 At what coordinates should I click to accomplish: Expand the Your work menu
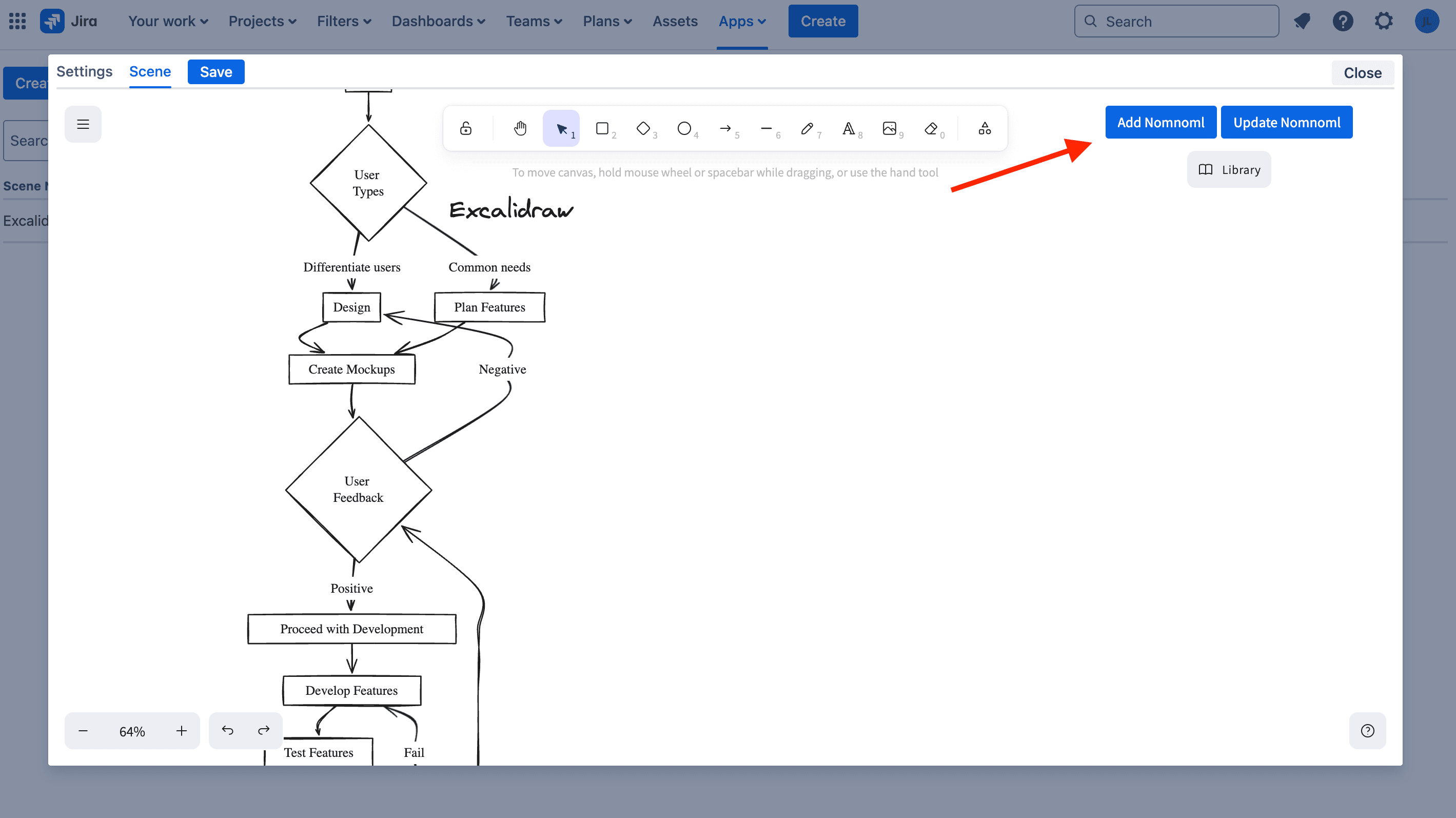pos(168,21)
